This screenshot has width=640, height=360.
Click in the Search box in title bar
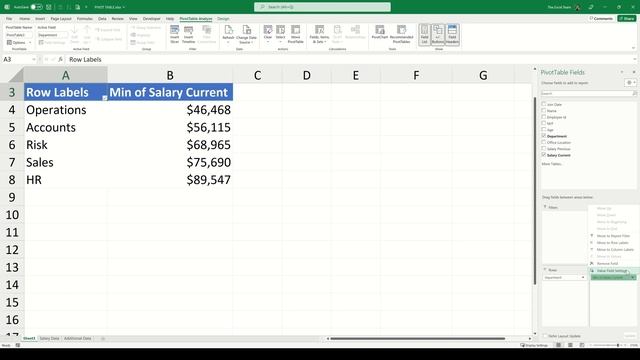pos(322,7)
